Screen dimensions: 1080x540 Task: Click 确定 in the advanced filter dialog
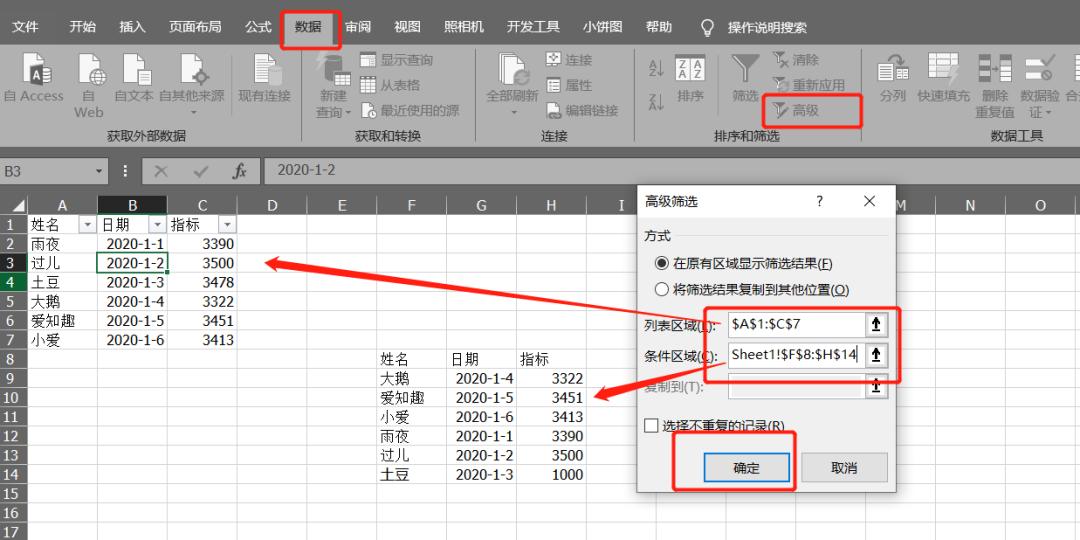click(x=747, y=468)
